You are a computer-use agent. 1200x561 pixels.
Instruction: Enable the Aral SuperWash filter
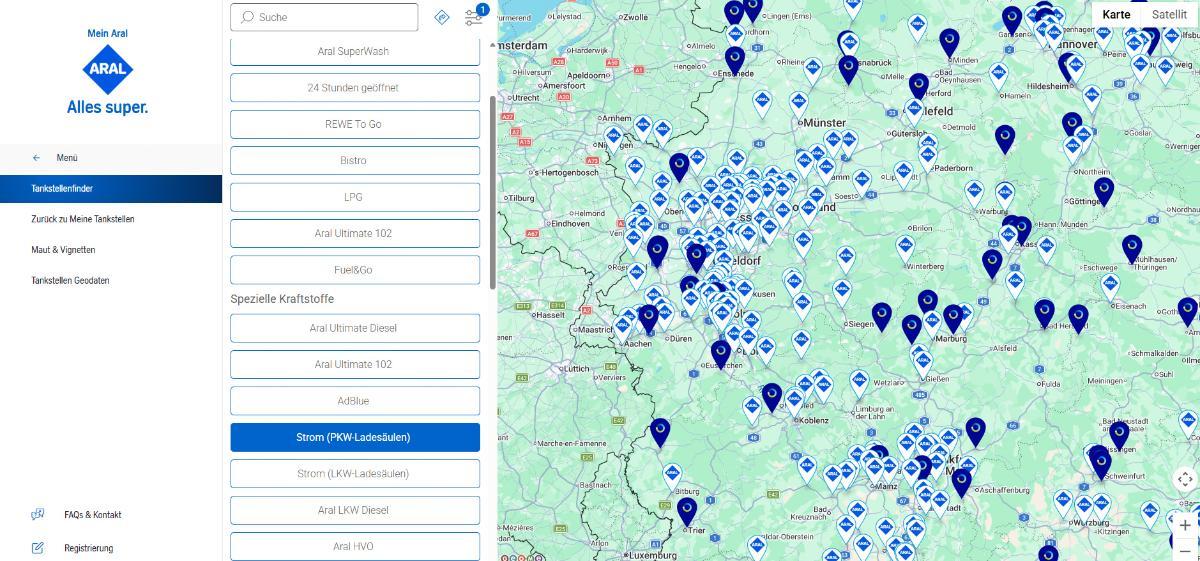click(x=355, y=52)
